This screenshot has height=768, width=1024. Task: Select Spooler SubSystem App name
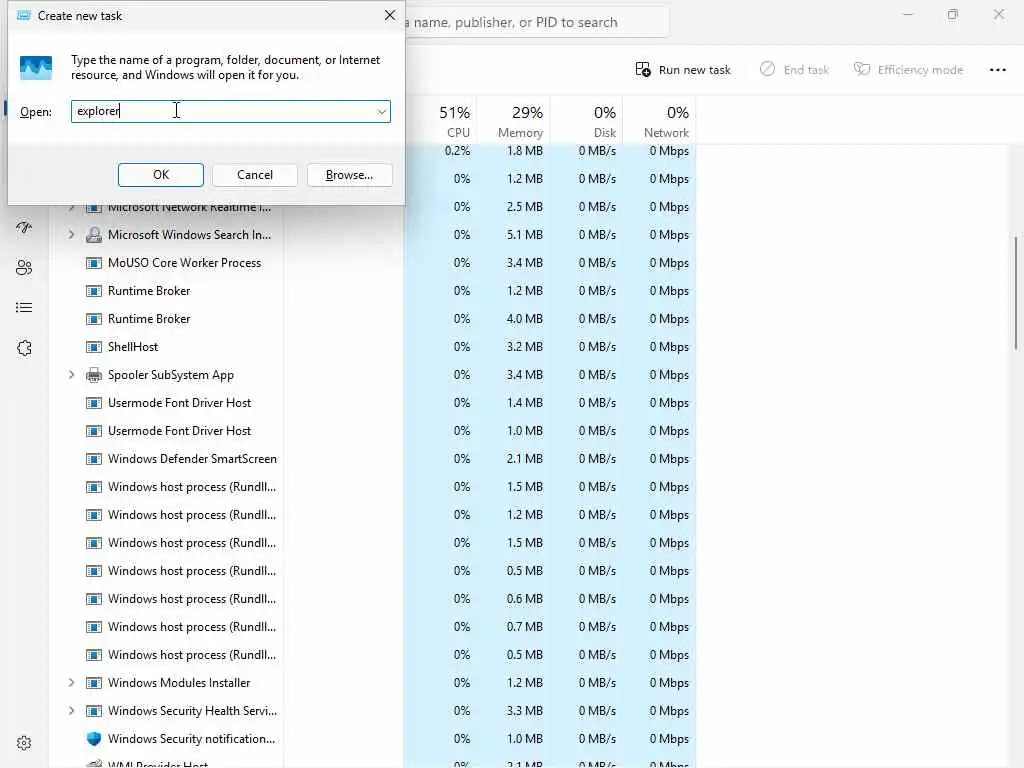coord(170,375)
